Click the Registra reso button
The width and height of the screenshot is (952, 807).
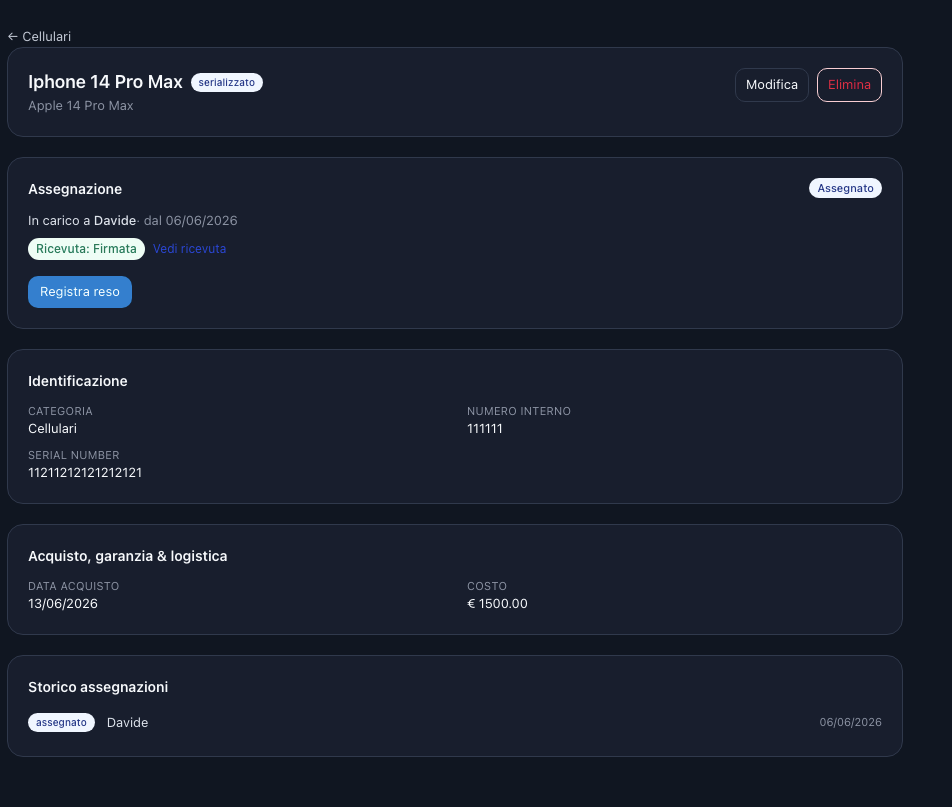point(80,292)
